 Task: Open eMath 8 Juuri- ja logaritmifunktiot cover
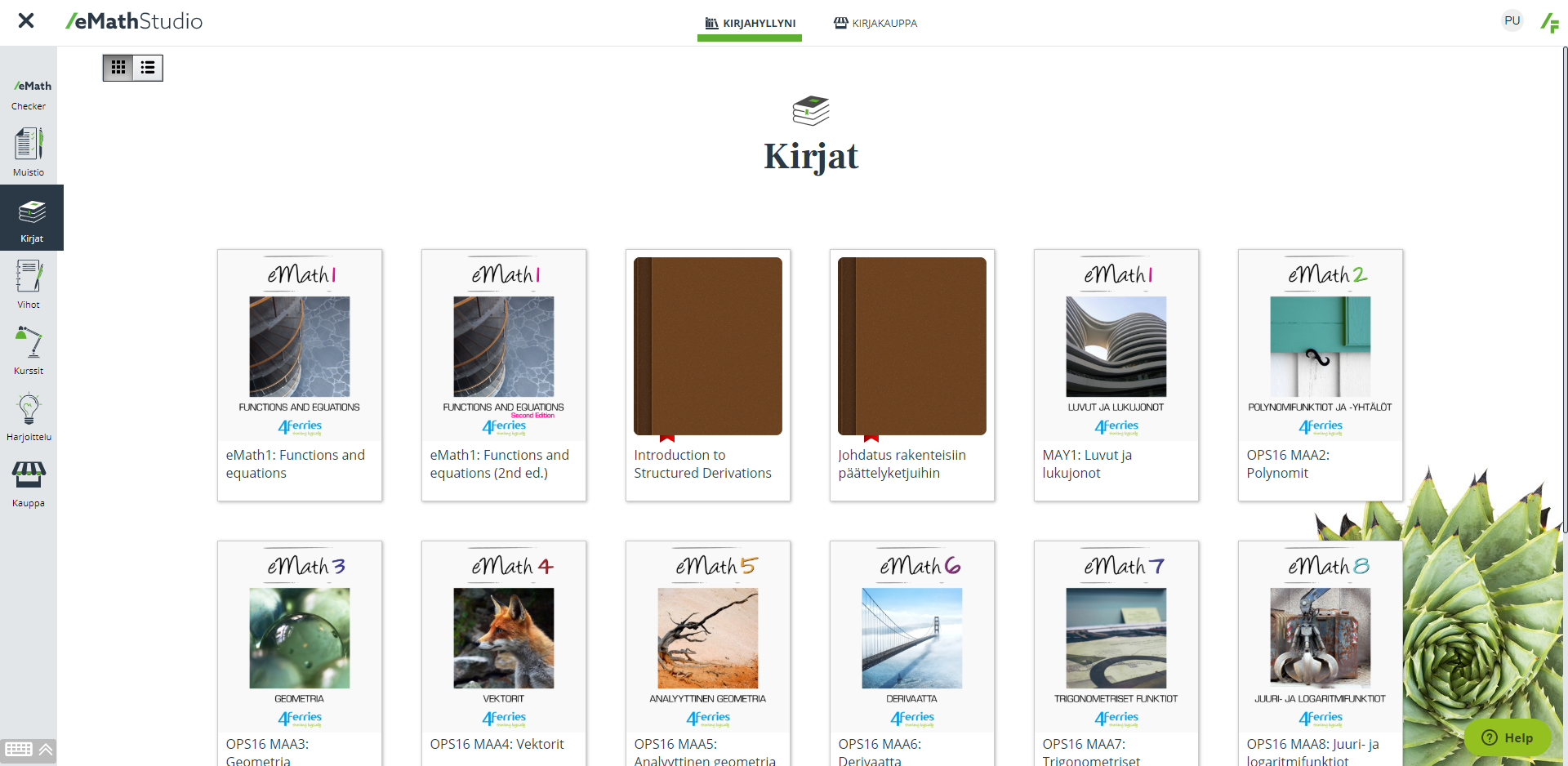click(1321, 637)
